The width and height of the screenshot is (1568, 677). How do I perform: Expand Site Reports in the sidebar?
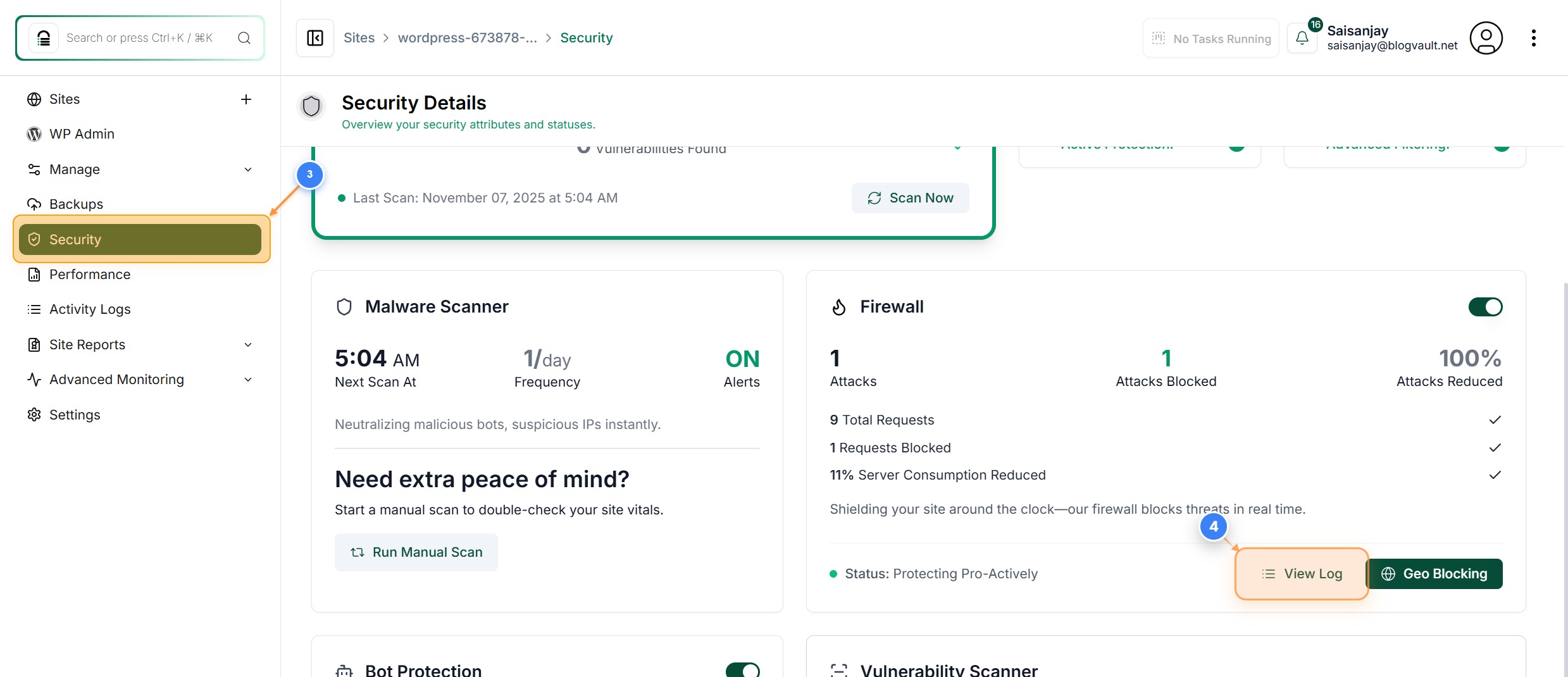tap(248, 345)
